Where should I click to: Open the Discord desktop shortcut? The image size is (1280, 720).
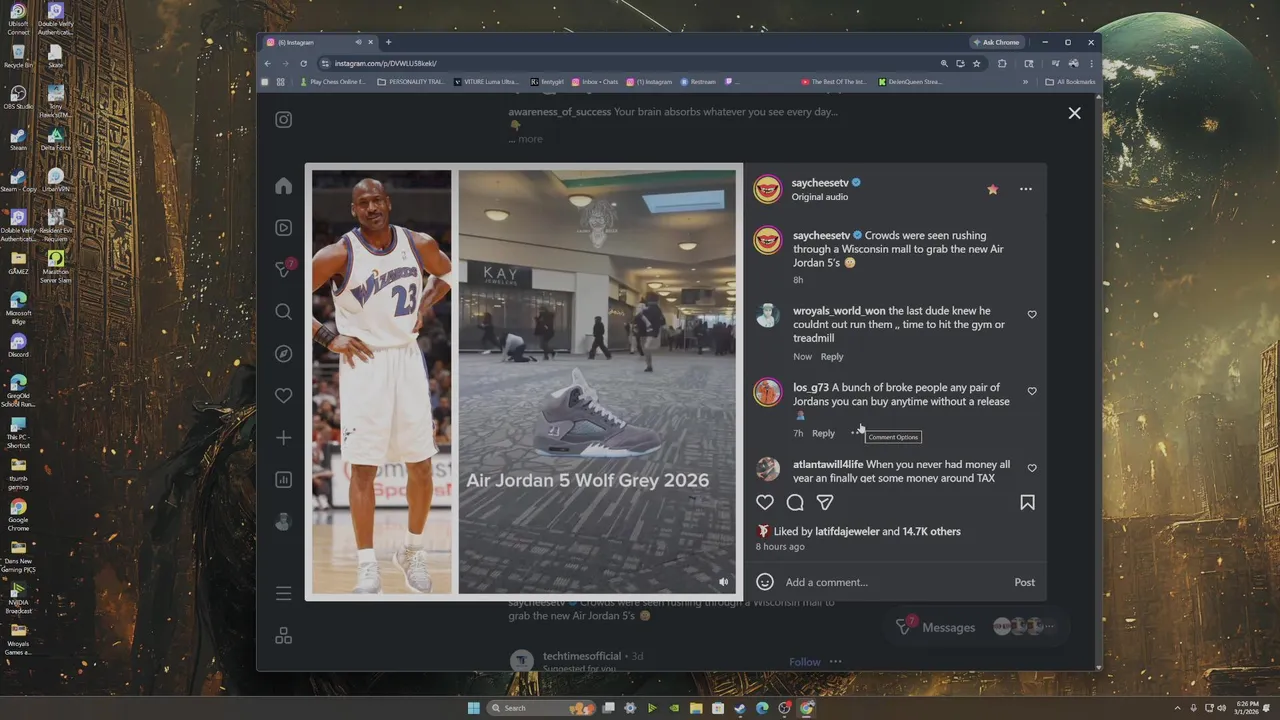pyautogui.click(x=18, y=345)
